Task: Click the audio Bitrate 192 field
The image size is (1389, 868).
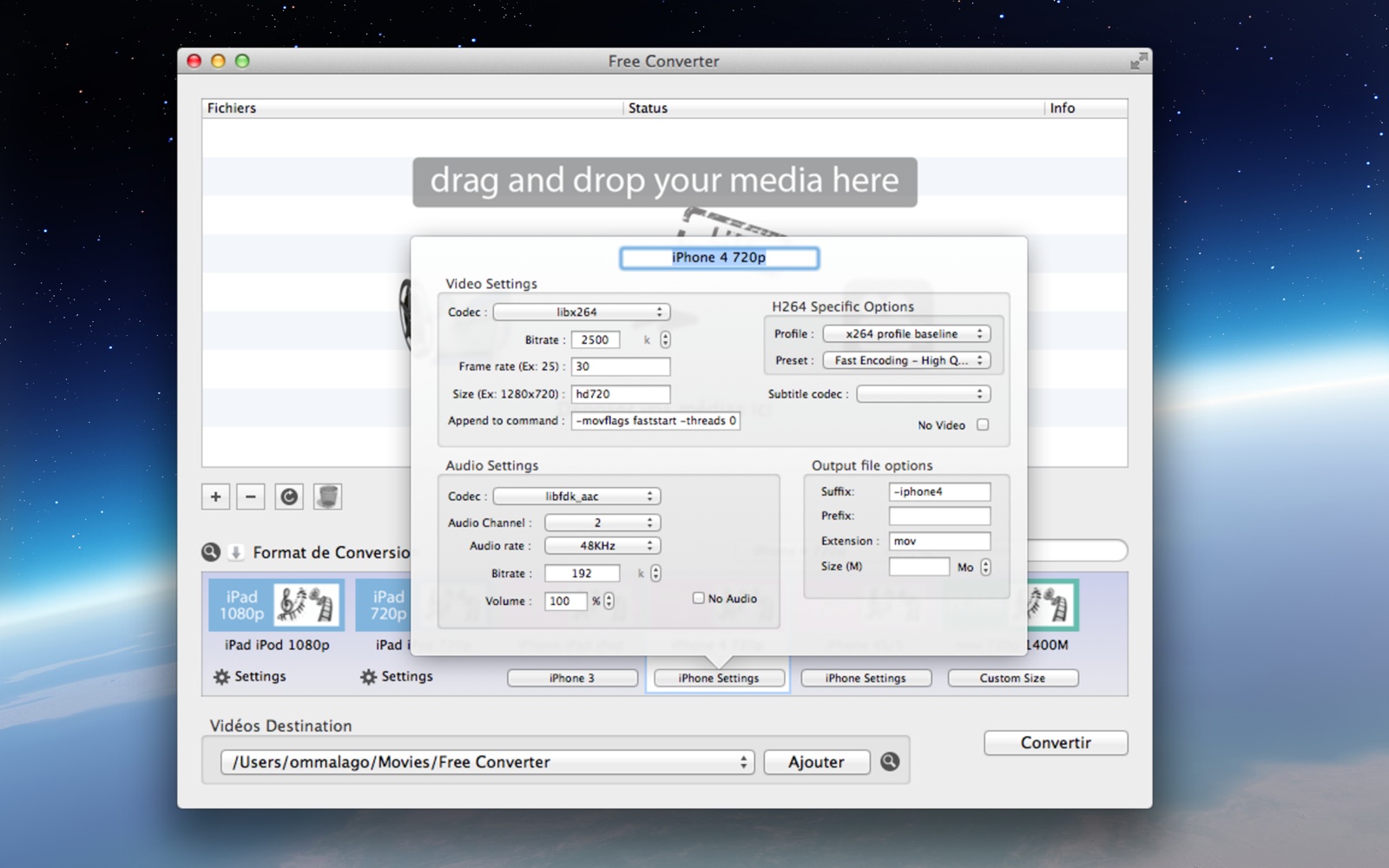Action: click(582, 574)
